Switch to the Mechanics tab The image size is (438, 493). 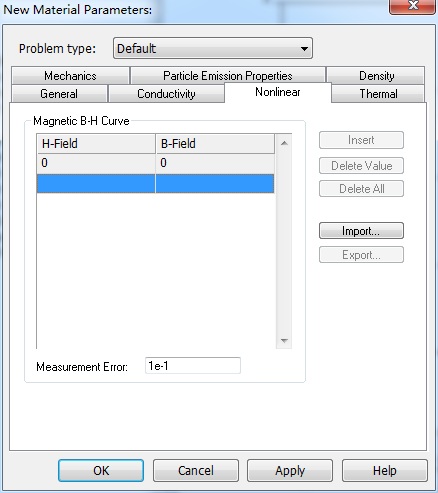click(70, 76)
